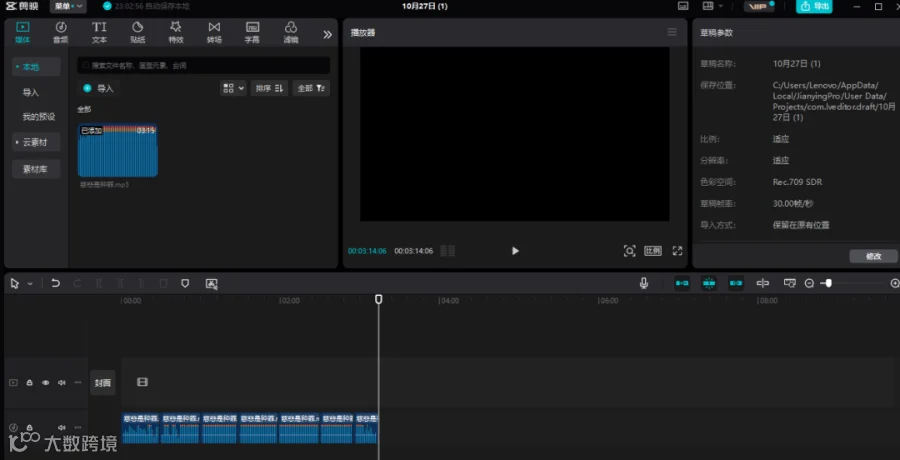The width and height of the screenshot is (900, 460).
Task: Add a marker with the shield icon
Action: pos(185,283)
